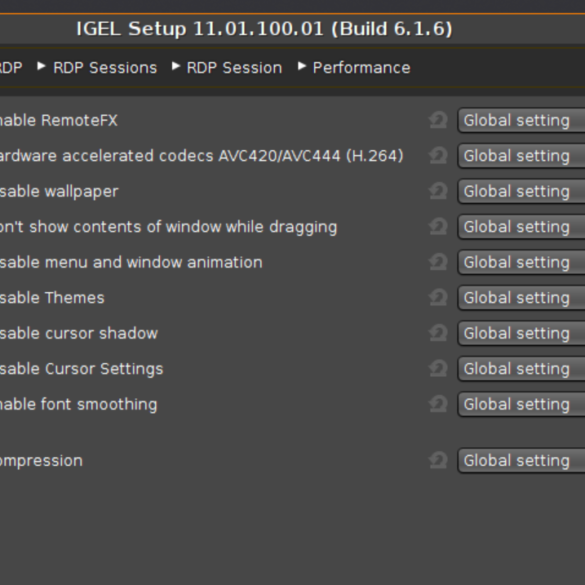
Task: Reset the window dragging contents setting icon
Action: (438, 226)
